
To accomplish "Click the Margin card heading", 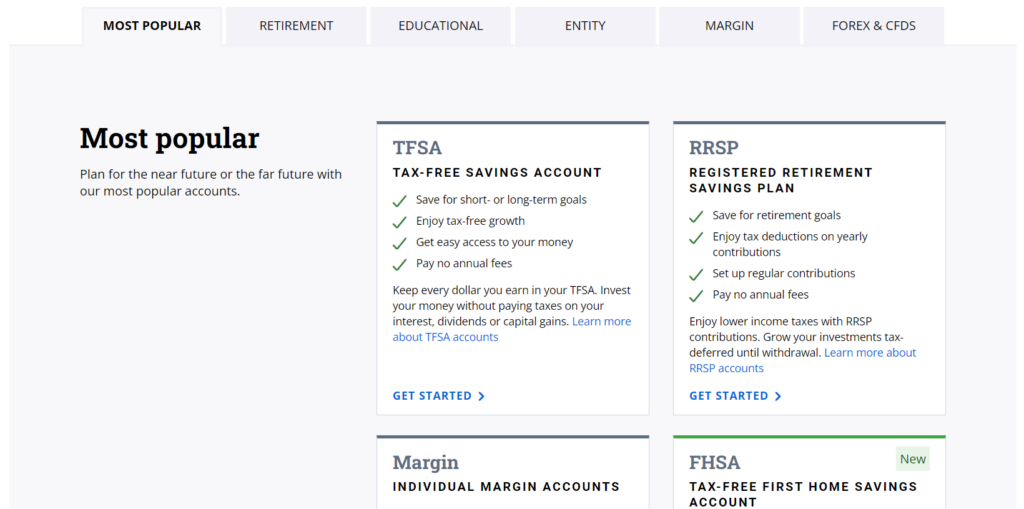I will (x=425, y=463).
